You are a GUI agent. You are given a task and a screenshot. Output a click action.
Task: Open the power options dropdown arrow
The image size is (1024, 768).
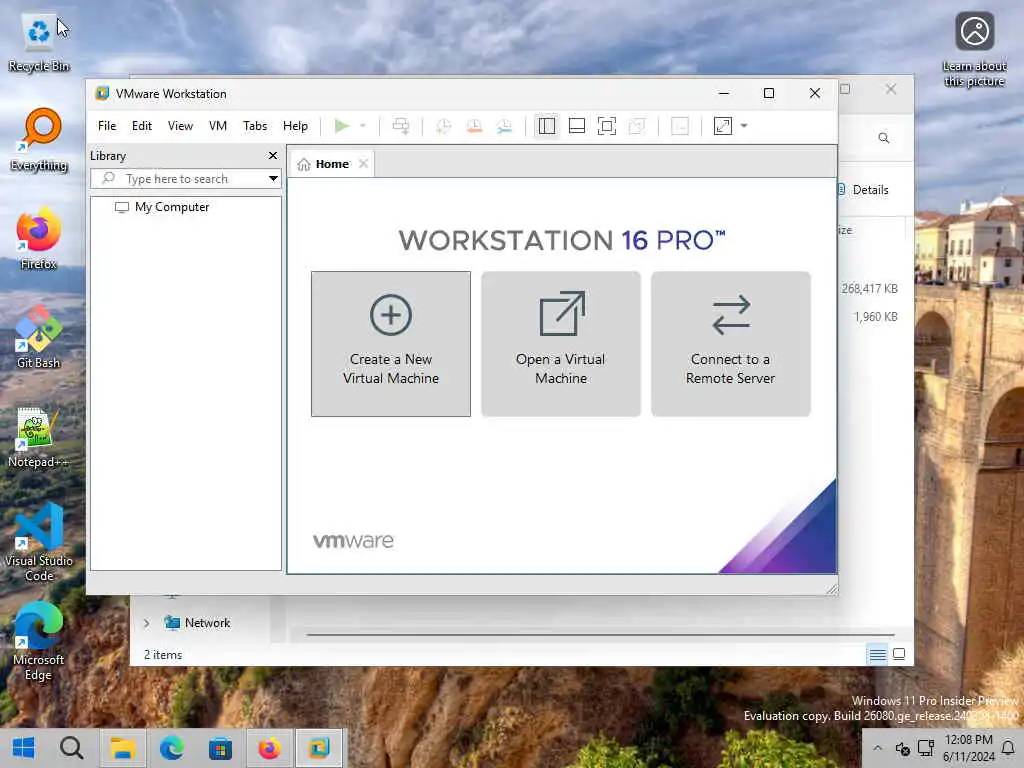[362, 126]
